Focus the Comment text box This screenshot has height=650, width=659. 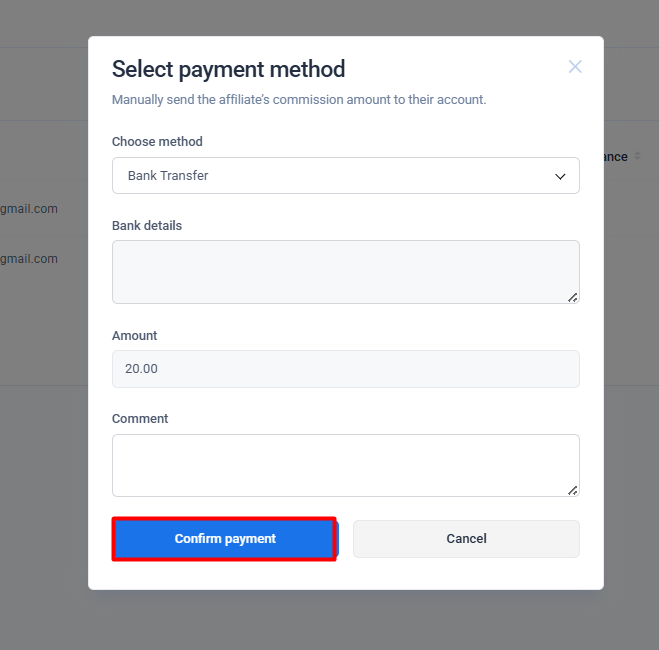pyautogui.click(x=345, y=465)
